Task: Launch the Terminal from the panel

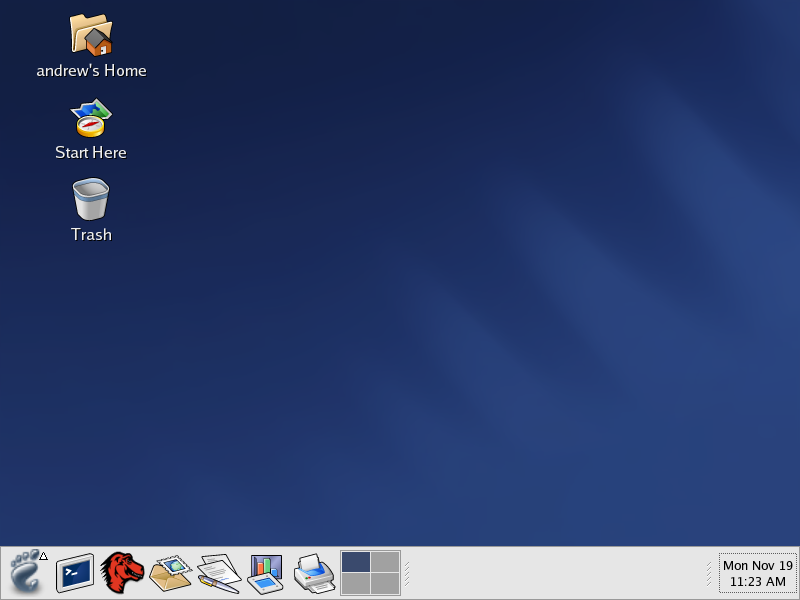Action: (x=74, y=573)
